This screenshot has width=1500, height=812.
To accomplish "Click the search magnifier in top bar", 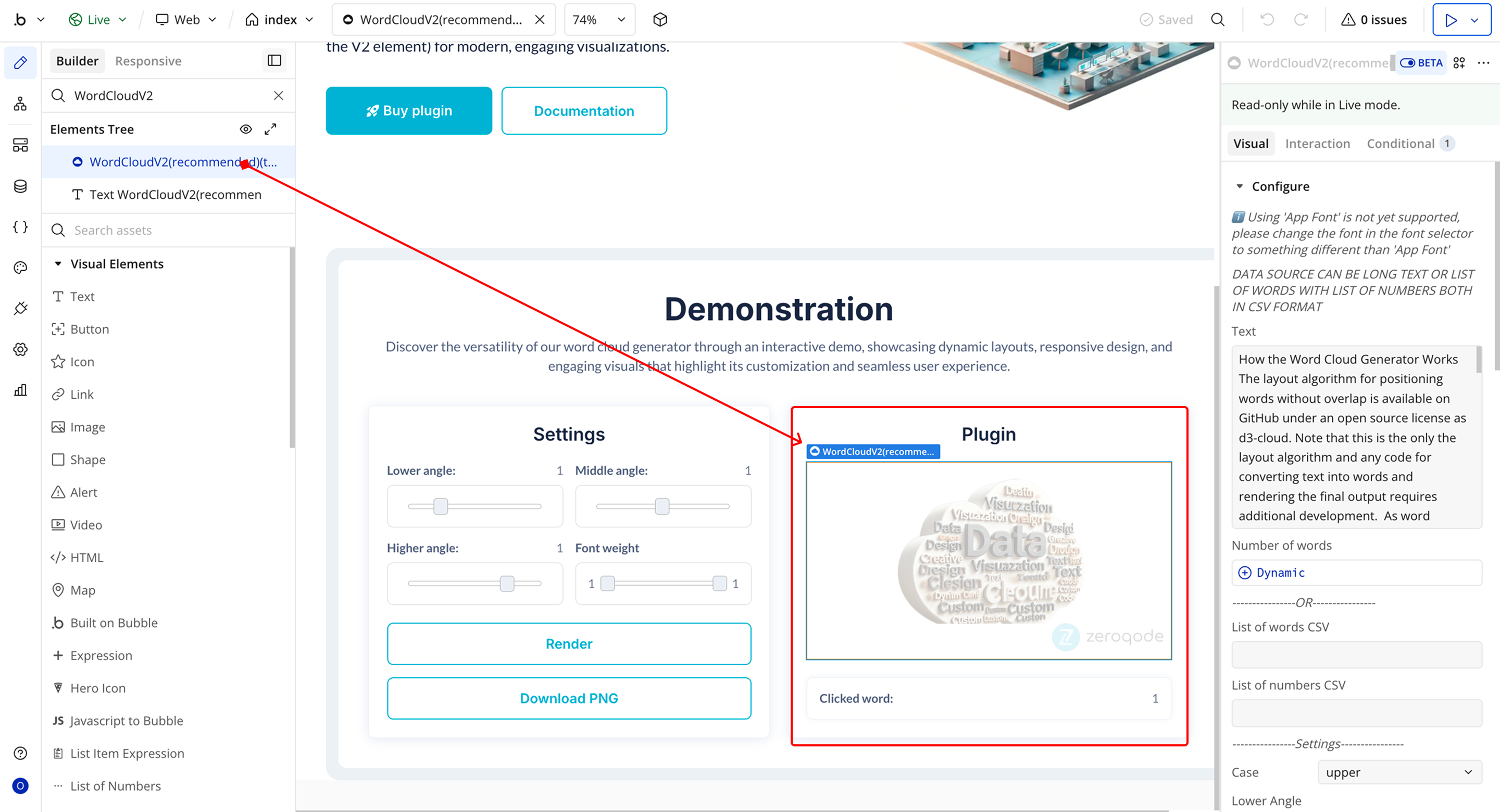I will 1218,20.
